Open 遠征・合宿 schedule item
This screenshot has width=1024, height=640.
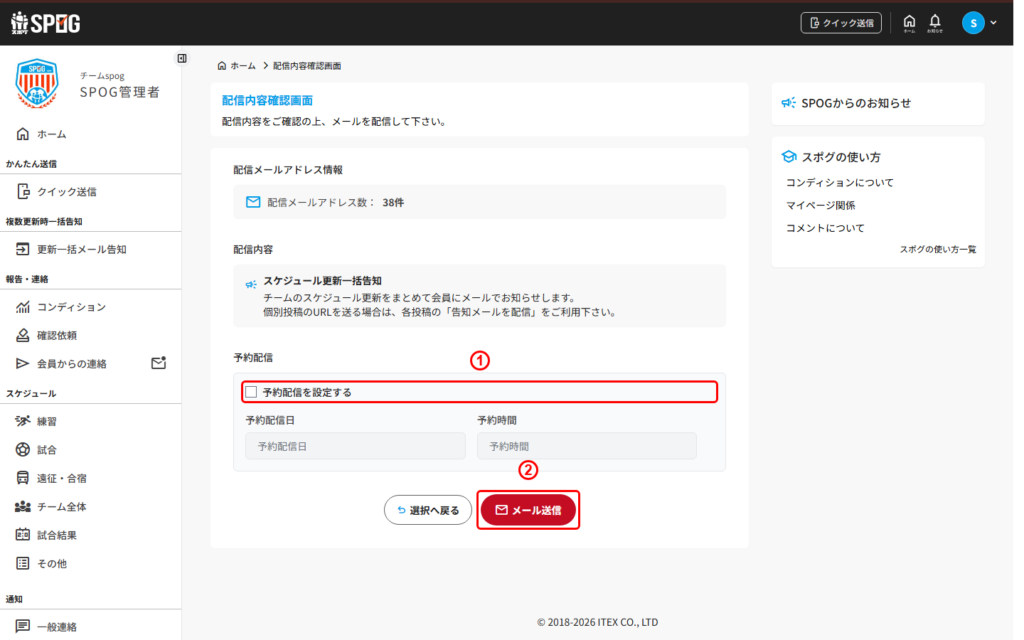(61, 478)
